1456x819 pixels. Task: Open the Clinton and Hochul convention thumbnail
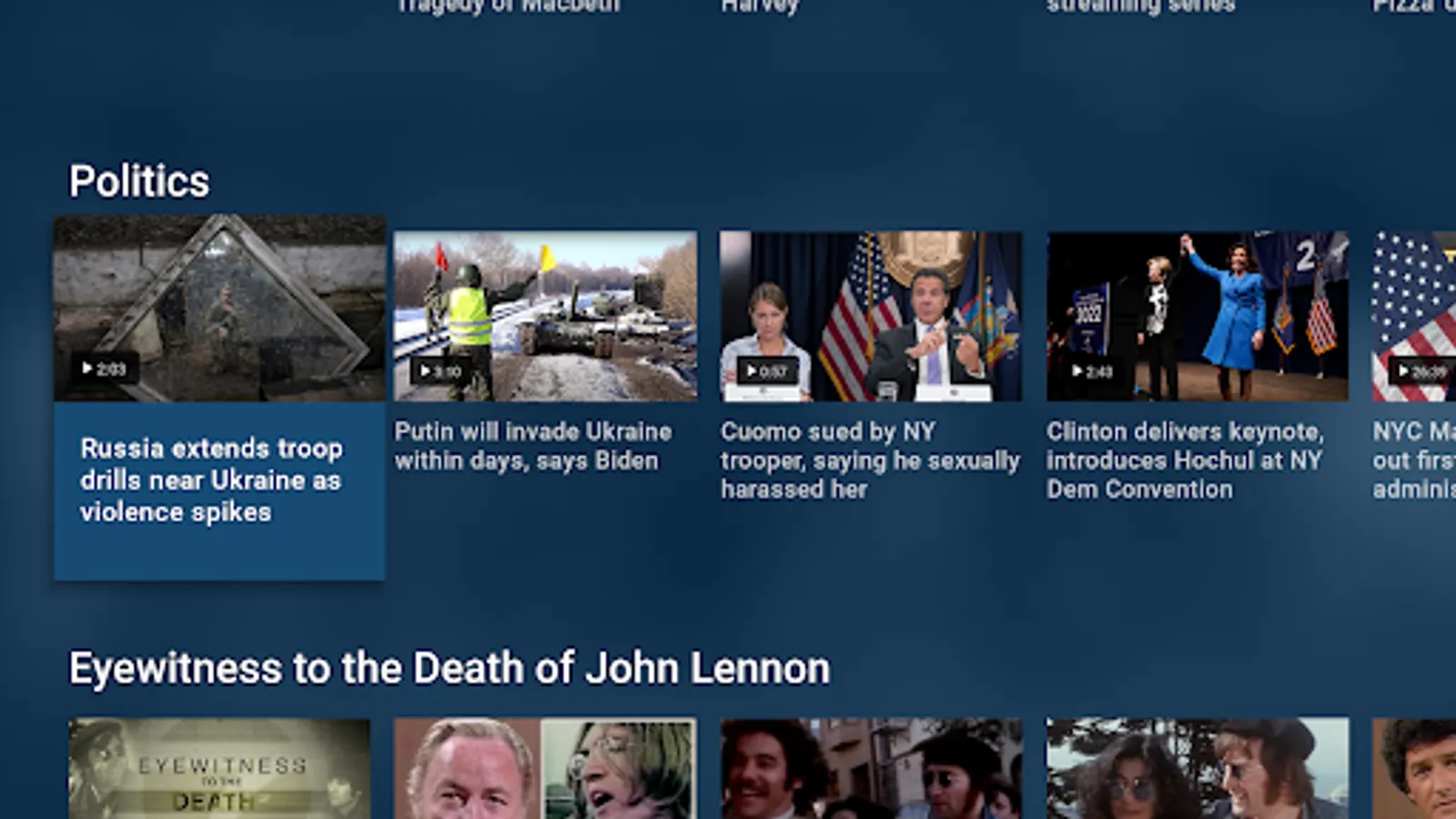1198,316
